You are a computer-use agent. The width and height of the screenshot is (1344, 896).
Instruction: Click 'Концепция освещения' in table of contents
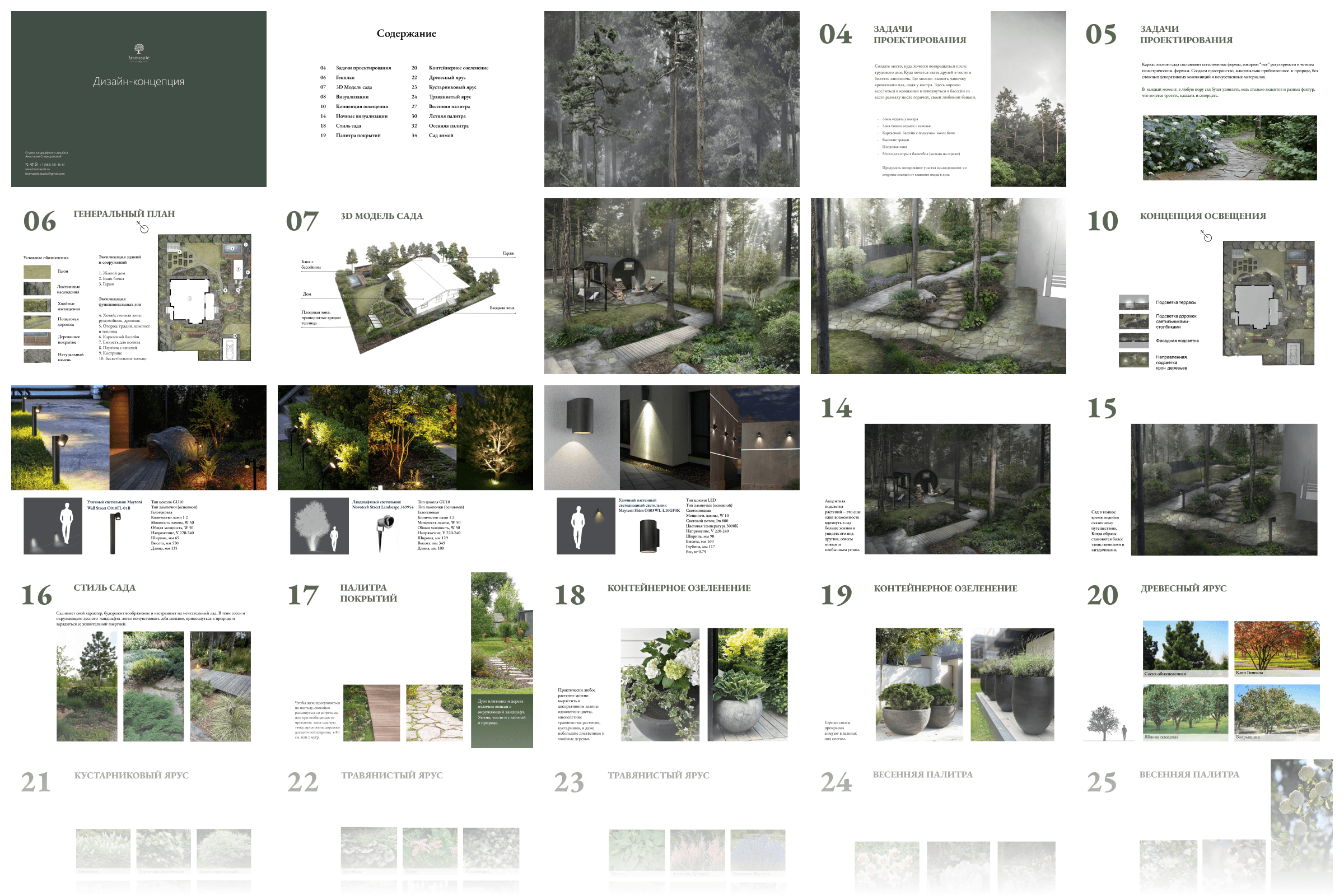coord(362,107)
